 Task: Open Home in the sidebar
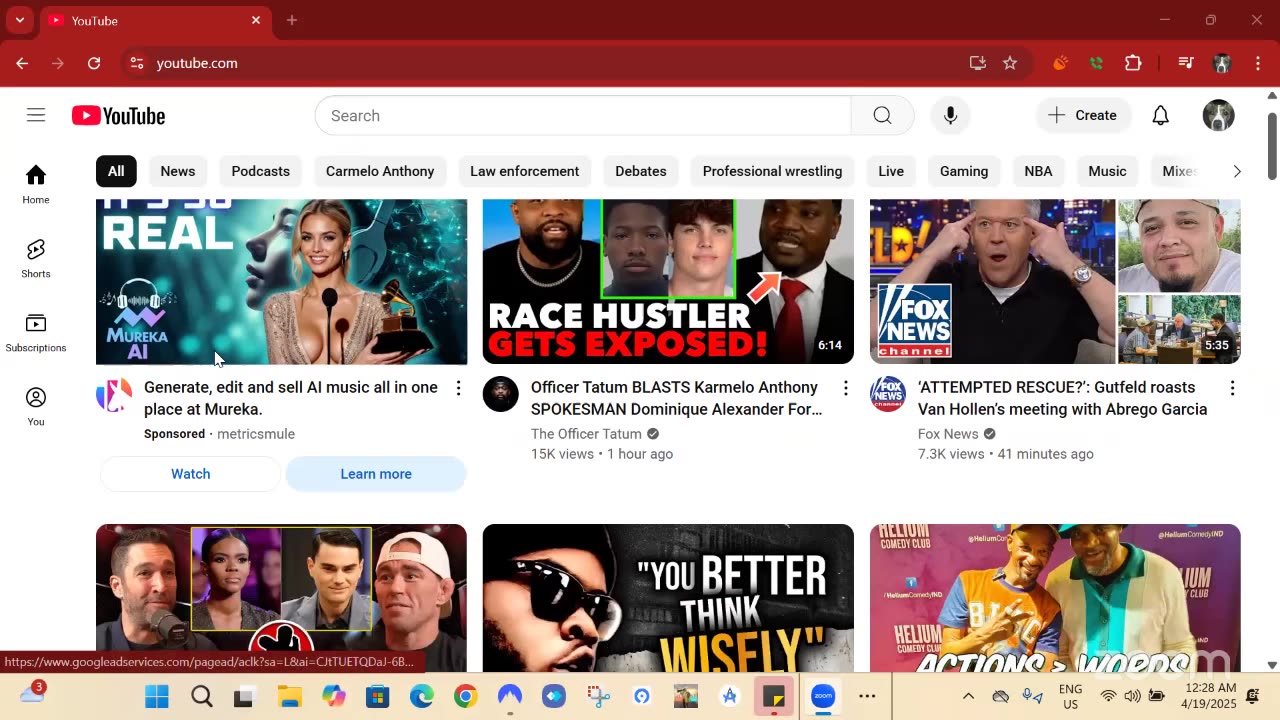[x=36, y=185]
